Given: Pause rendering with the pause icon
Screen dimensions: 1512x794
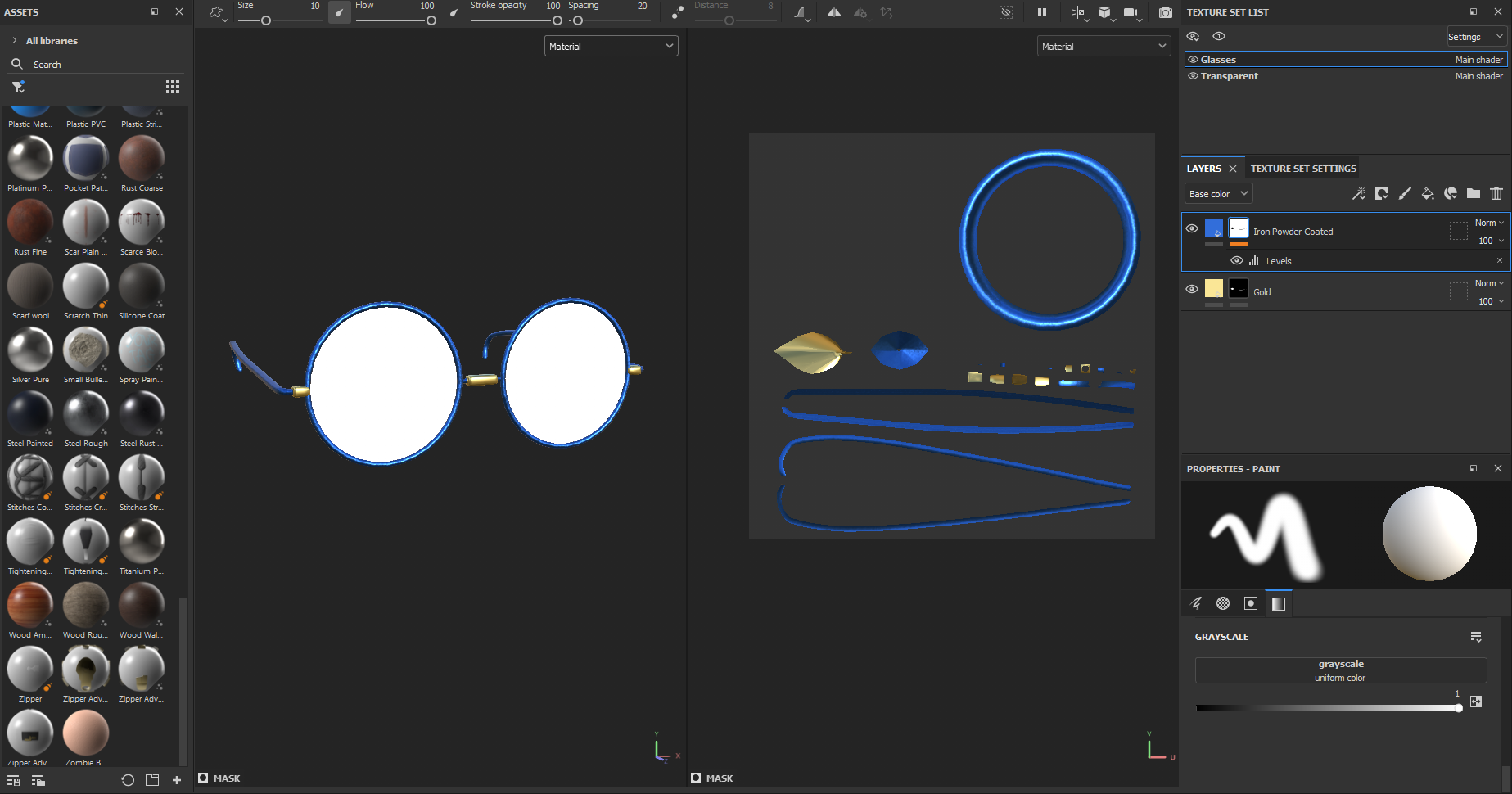Looking at the screenshot, I should [1041, 12].
